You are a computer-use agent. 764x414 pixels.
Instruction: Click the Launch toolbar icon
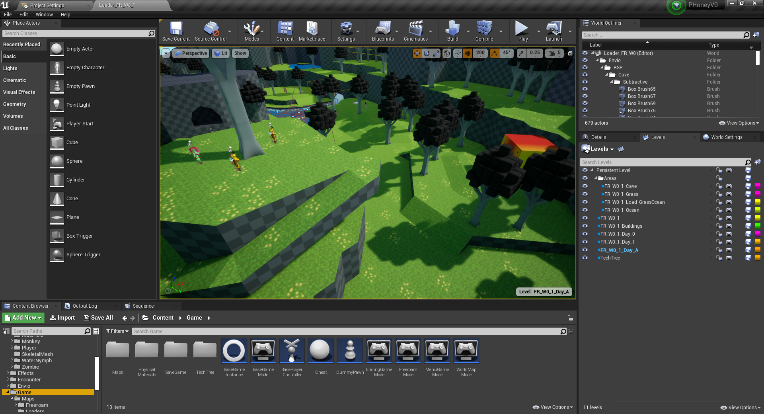point(554,28)
